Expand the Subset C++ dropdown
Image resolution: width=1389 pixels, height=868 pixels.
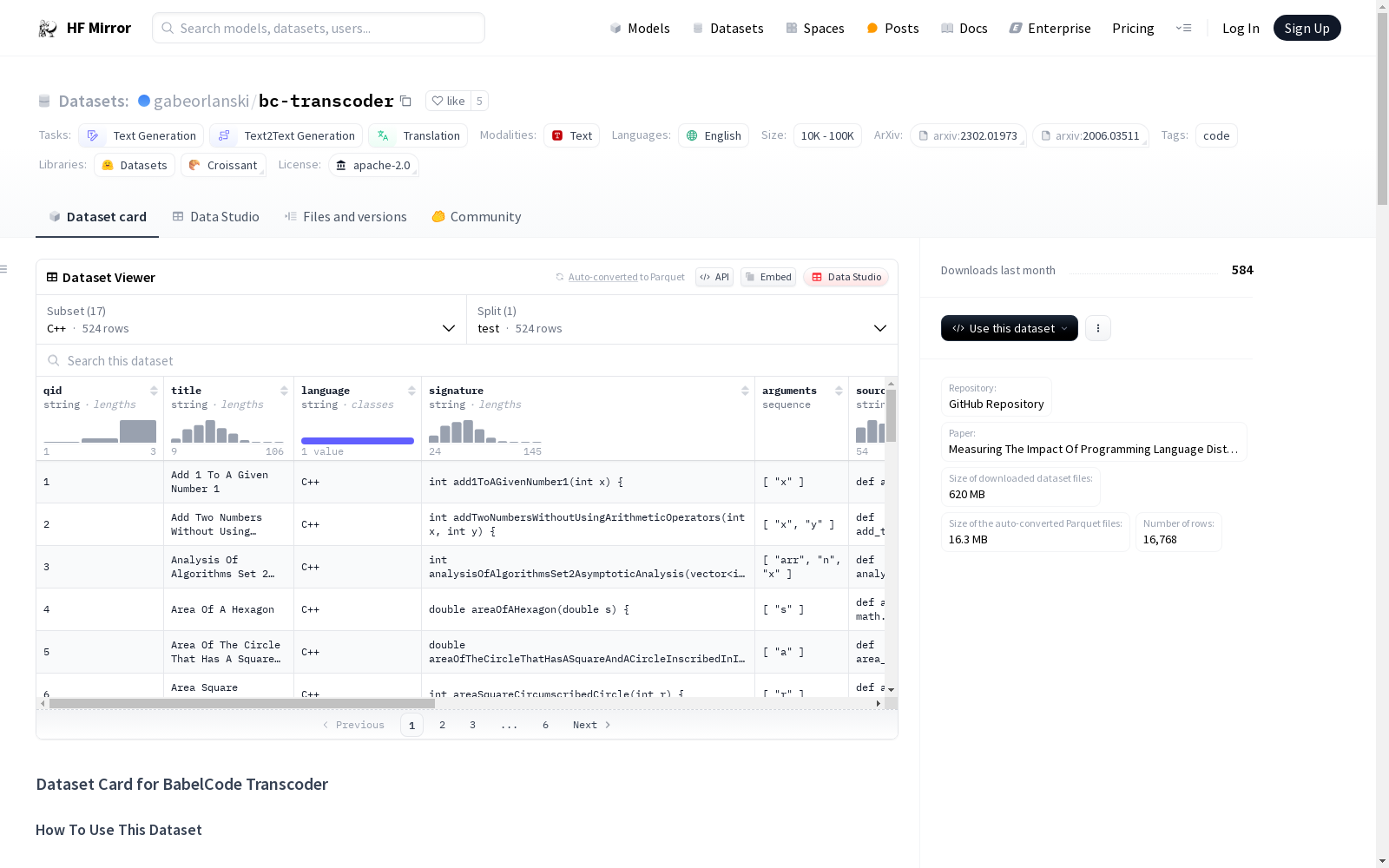coord(251,319)
